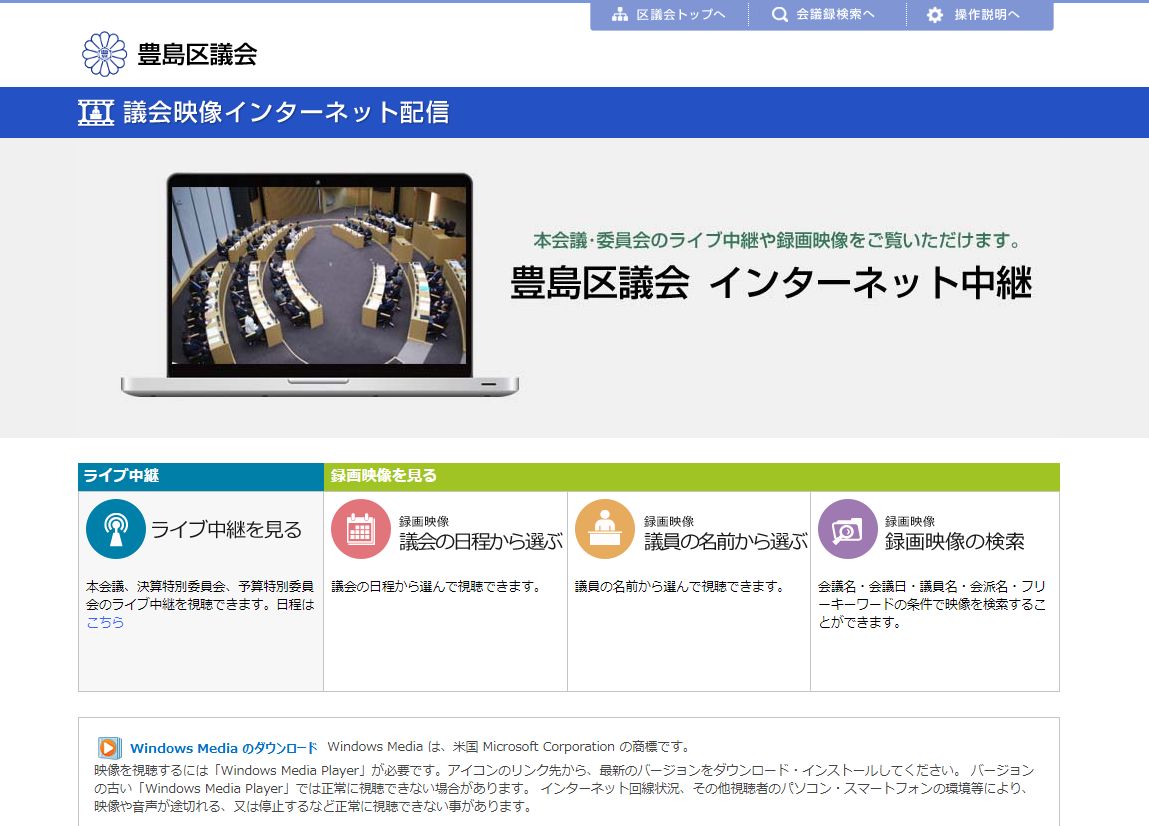Image resolution: width=1149 pixels, height=826 pixels.
Task: Choose 議会の日程から選ぶ recorded video option
Action: [x=481, y=542]
